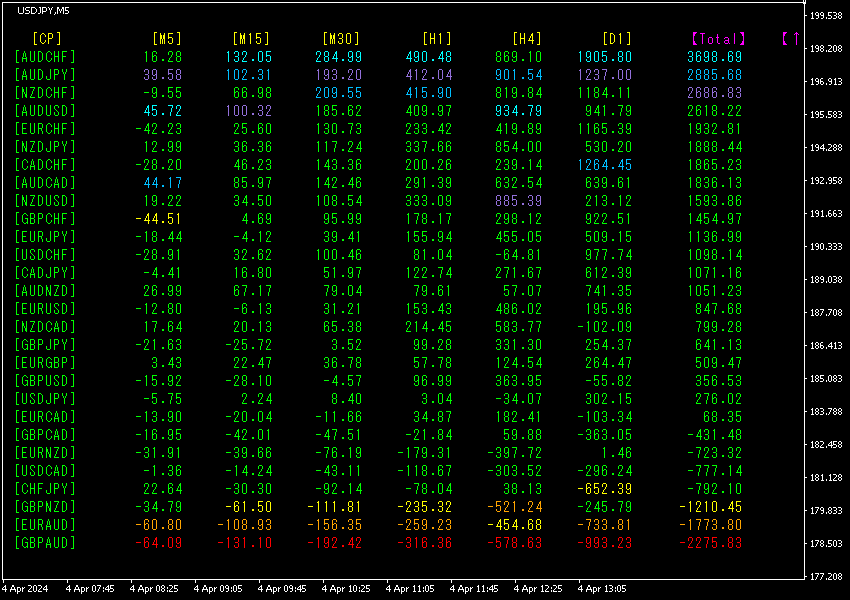The image size is (850, 600).
Task: Click the CHFJPY D1 value -652.39
Action: coord(605,489)
